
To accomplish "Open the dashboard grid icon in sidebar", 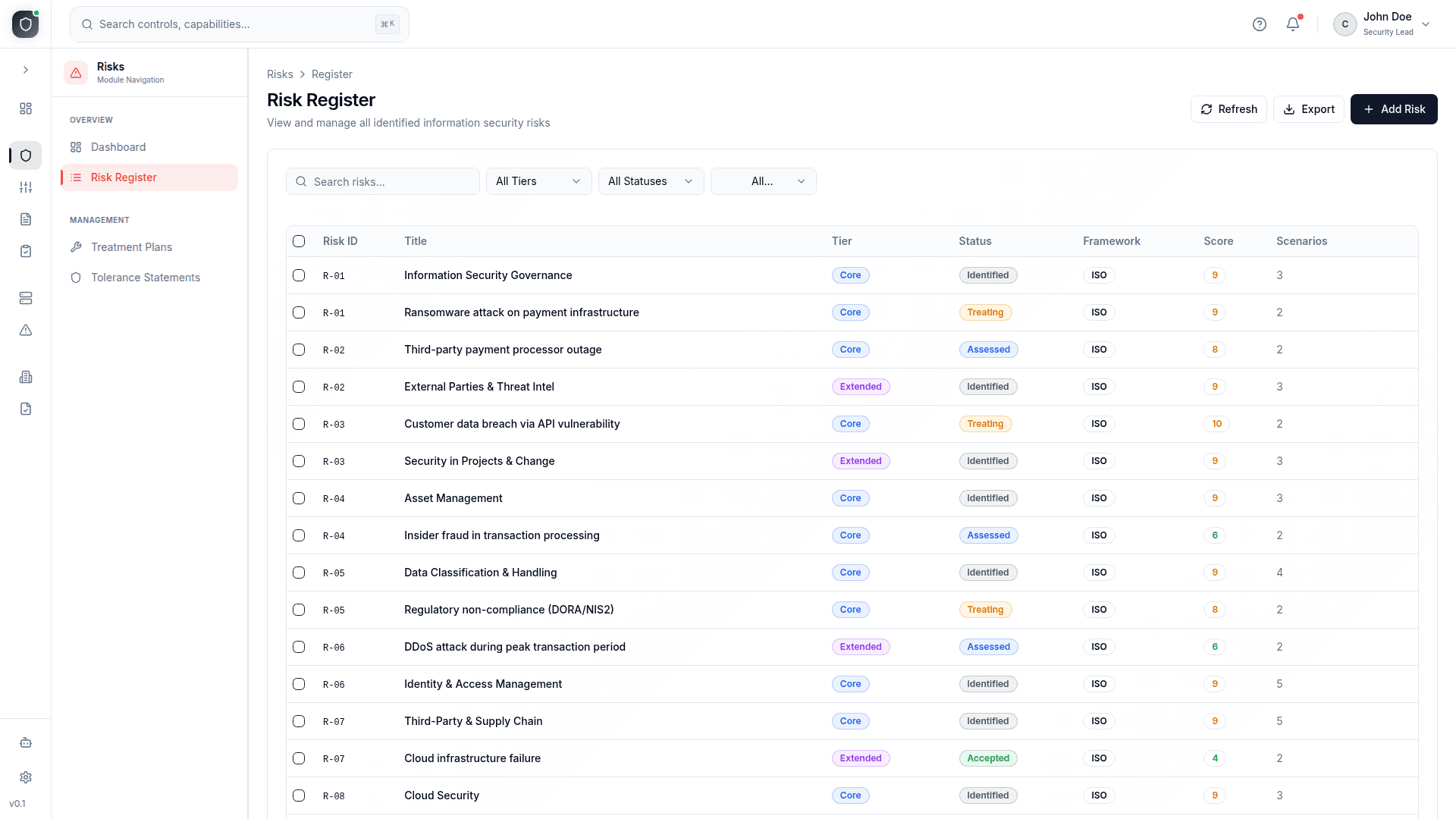I will point(26,108).
